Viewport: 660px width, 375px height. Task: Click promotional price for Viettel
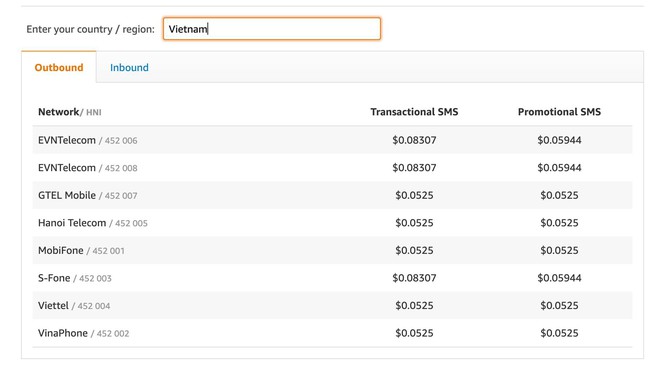pyautogui.click(x=559, y=306)
